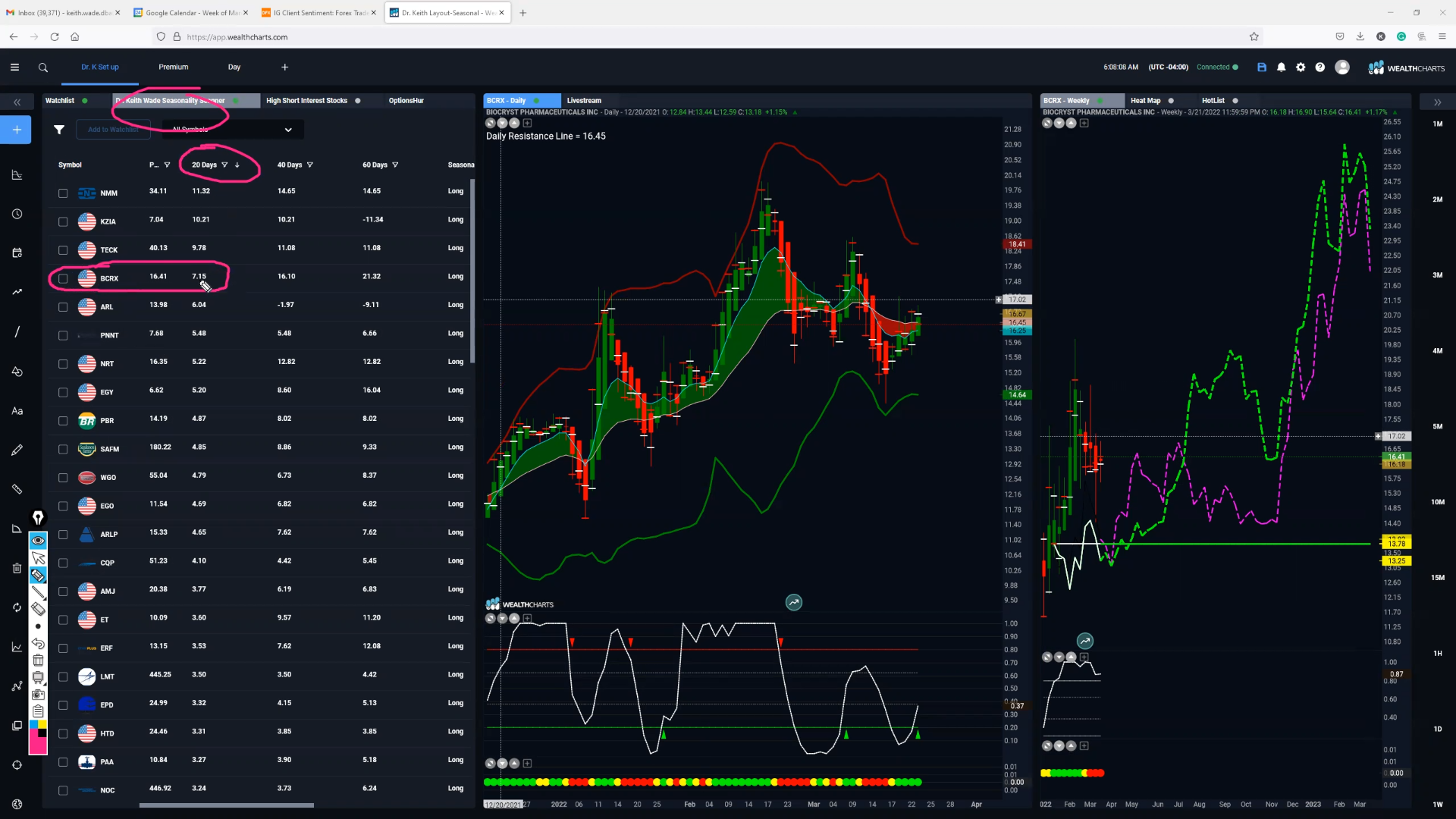Open symbol search magnifier
The width and height of the screenshot is (1456, 819).
43,67
